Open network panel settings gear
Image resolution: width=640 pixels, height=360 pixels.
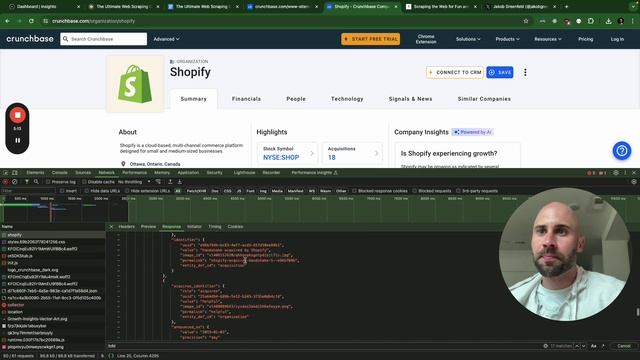634,182
